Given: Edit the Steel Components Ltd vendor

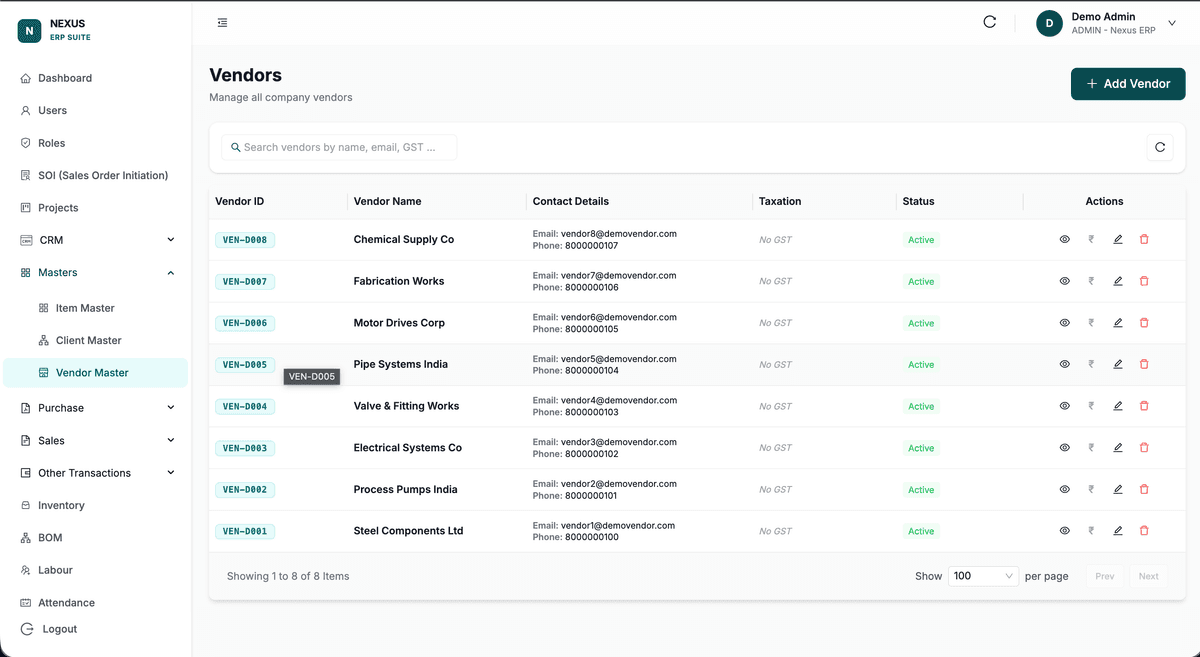Looking at the screenshot, I should (x=1118, y=531).
